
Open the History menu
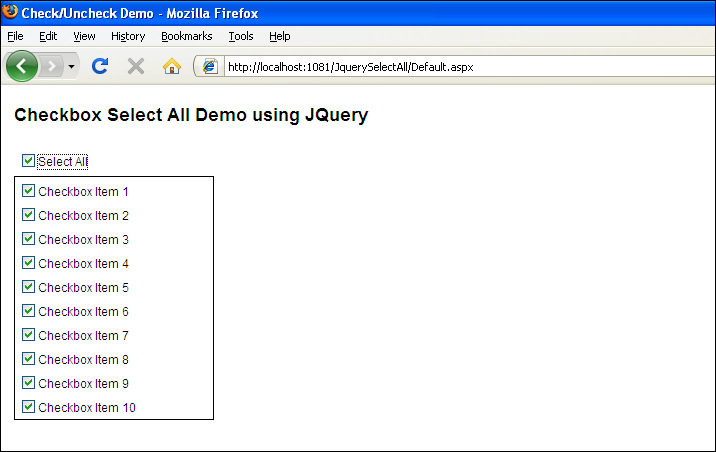(128, 36)
